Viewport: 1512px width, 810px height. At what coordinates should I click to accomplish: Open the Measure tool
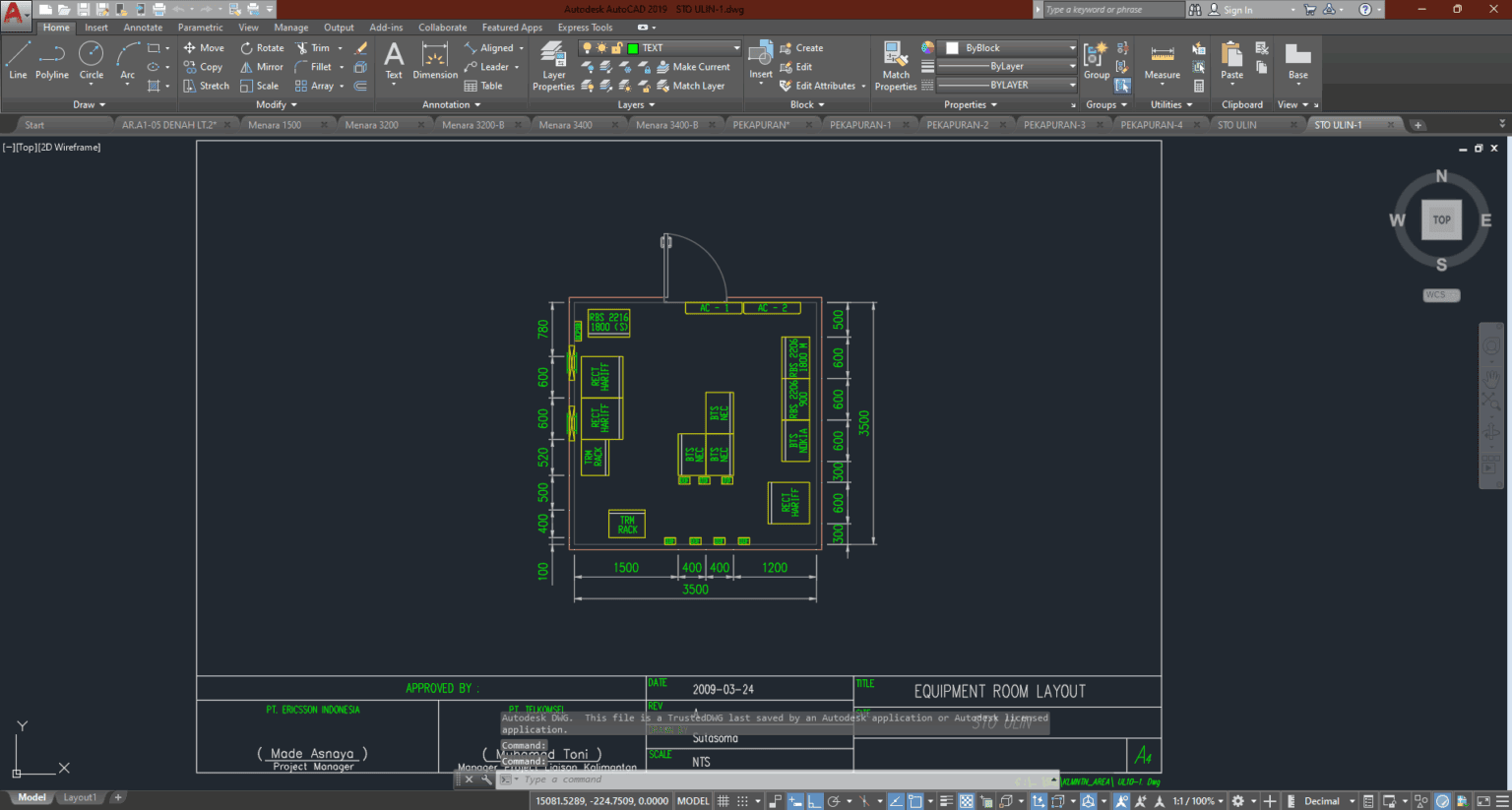point(1162,61)
